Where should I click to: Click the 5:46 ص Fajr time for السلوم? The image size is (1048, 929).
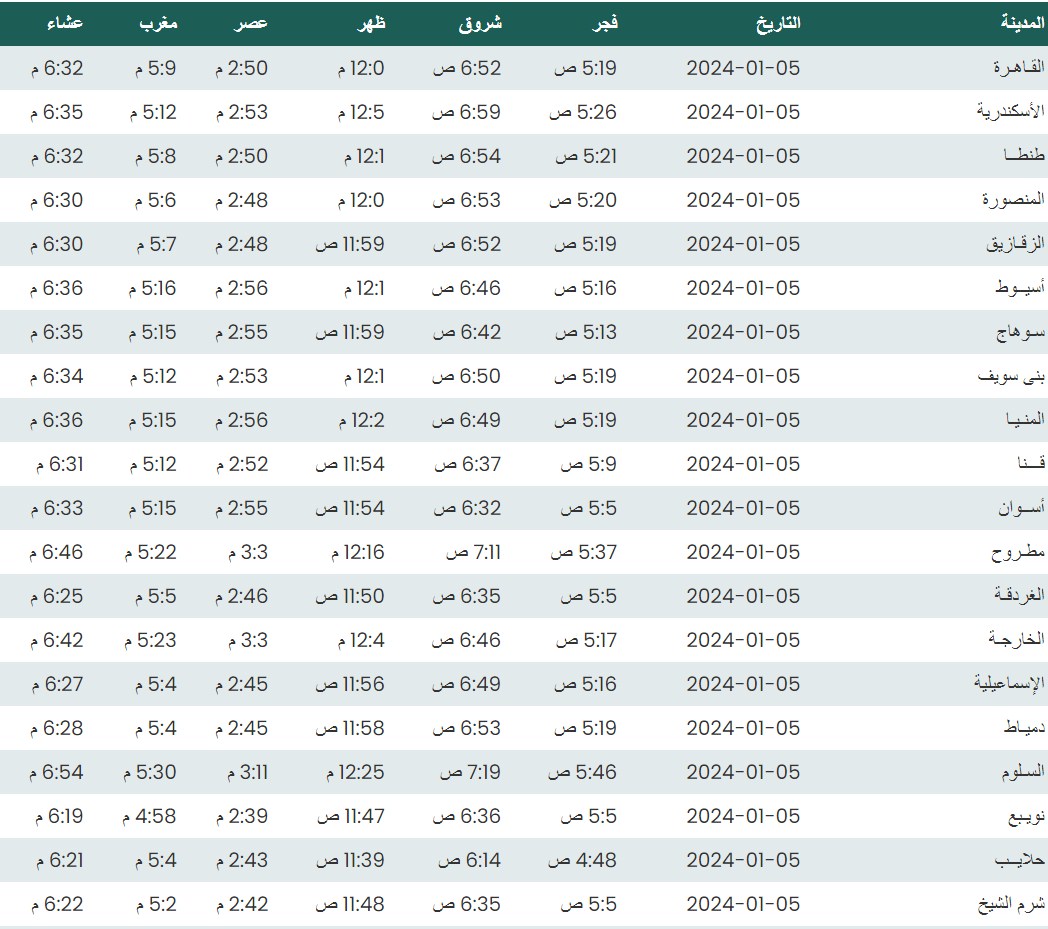tap(582, 772)
